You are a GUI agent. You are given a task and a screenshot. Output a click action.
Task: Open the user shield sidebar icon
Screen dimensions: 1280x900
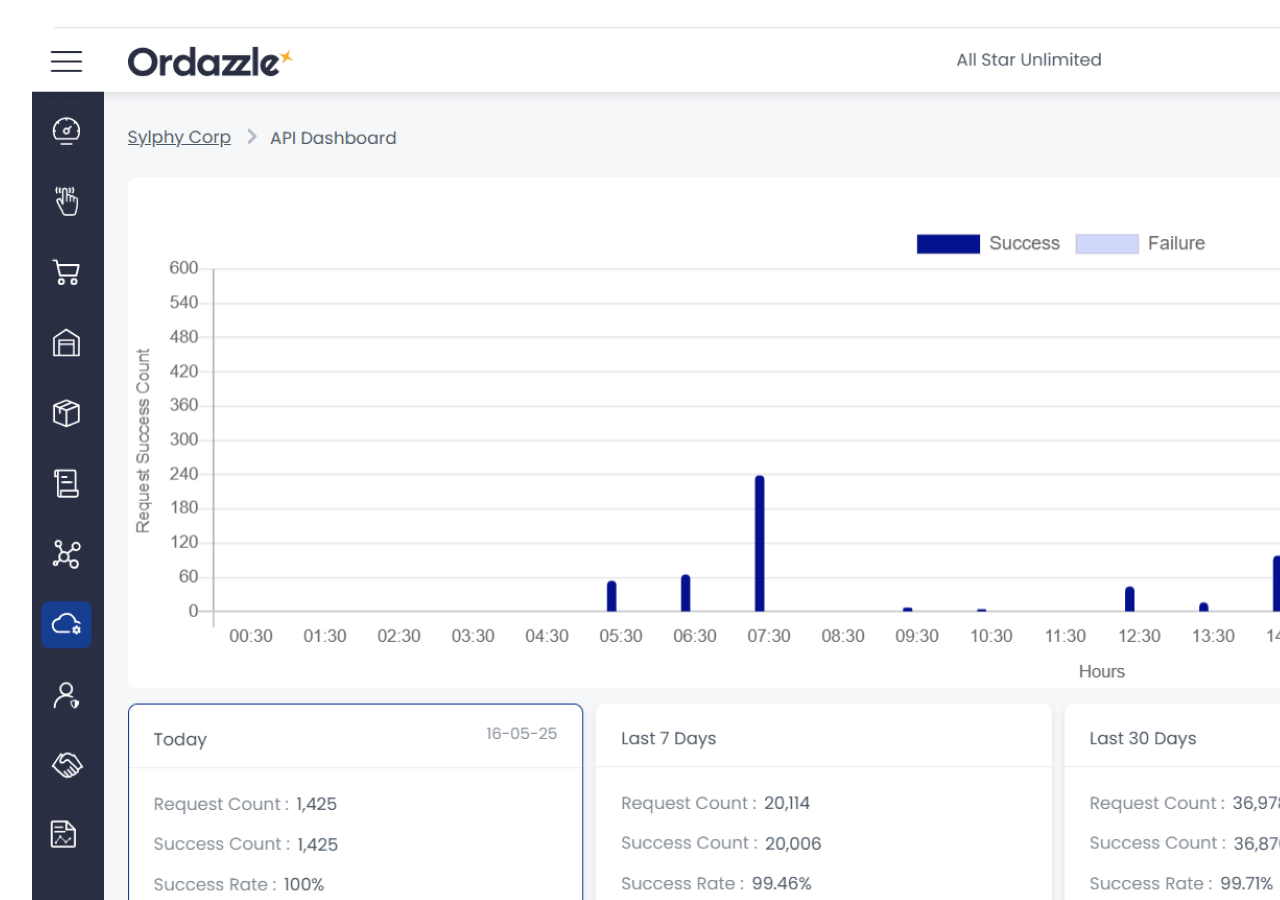click(67, 695)
